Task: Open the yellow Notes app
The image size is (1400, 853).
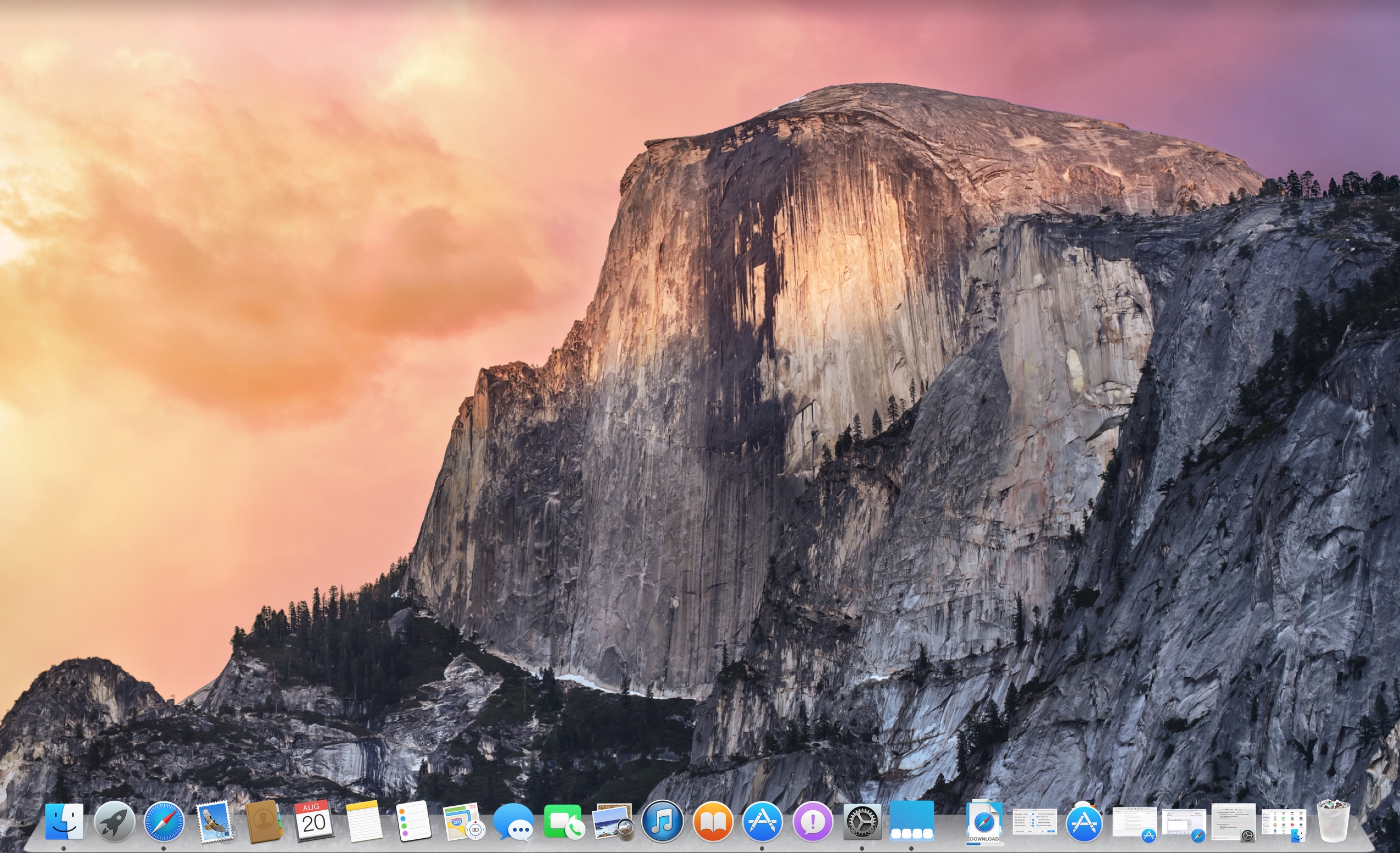Action: pos(363,821)
